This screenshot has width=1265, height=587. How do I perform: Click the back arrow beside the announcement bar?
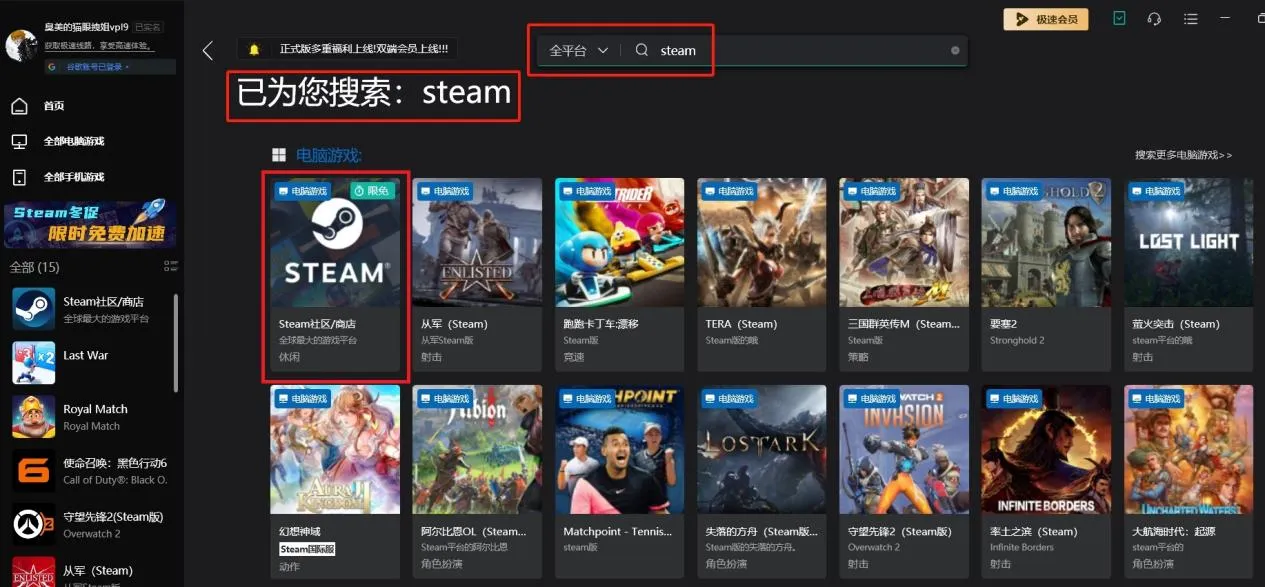[208, 51]
